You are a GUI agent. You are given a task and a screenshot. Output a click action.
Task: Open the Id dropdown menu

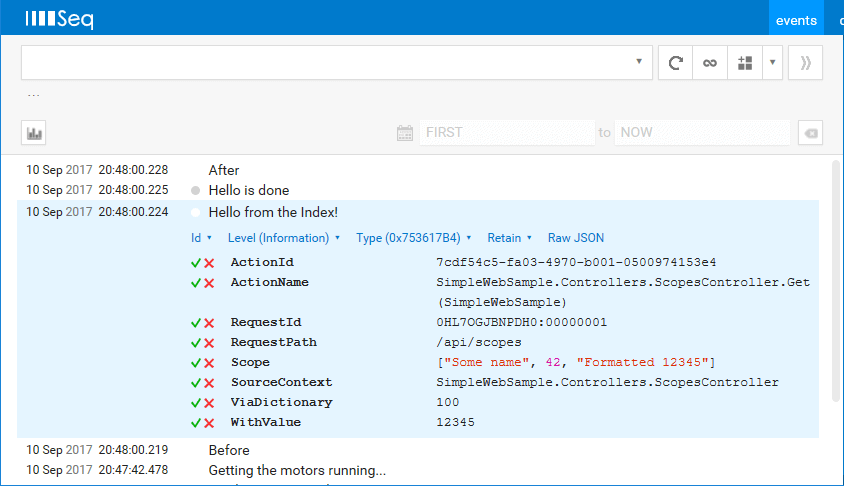point(201,238)
